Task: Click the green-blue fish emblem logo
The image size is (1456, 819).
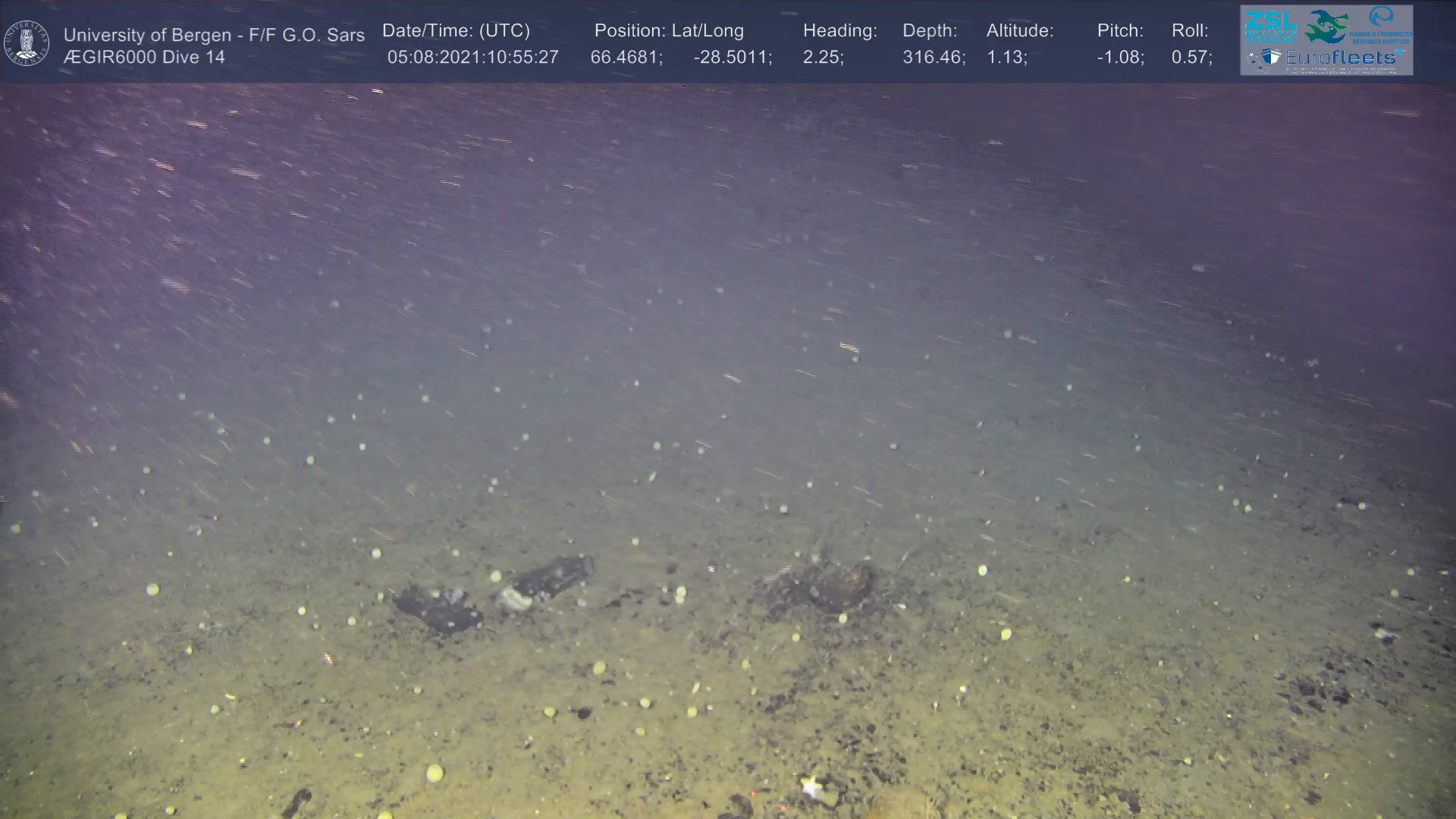Action: tap(1328, 27)
